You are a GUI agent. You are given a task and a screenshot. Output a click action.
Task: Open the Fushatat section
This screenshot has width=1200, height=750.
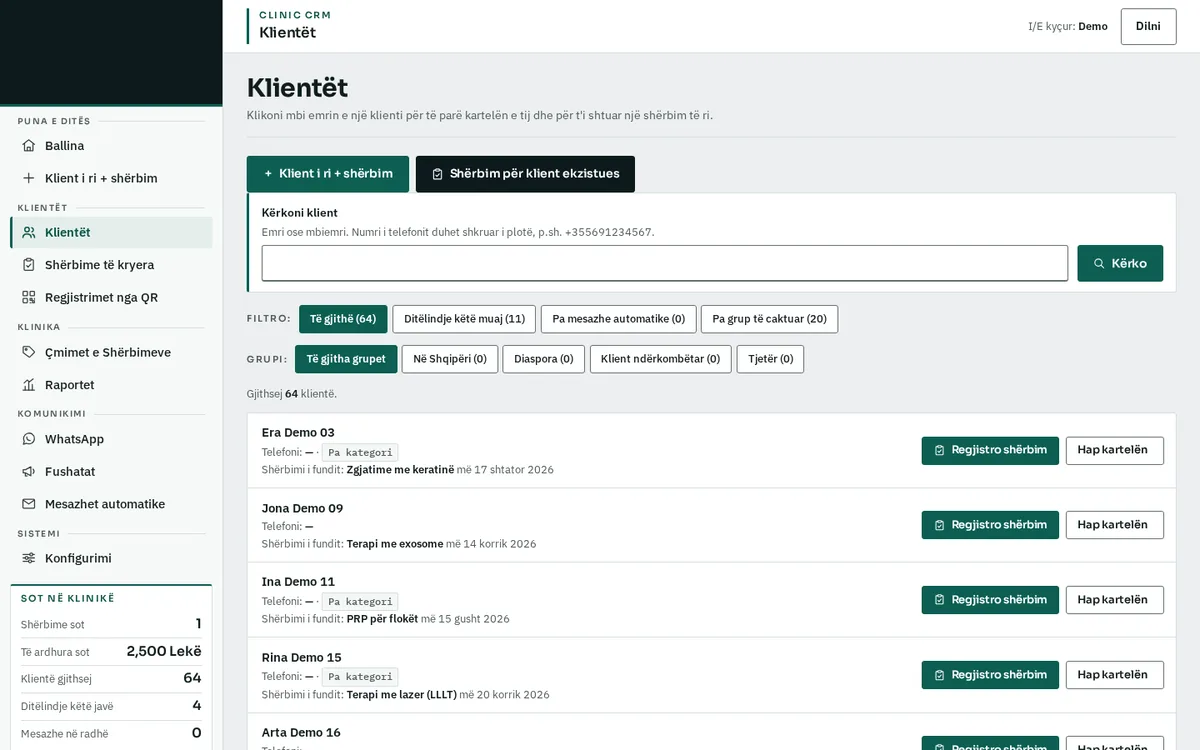click(x=111, y=471)
